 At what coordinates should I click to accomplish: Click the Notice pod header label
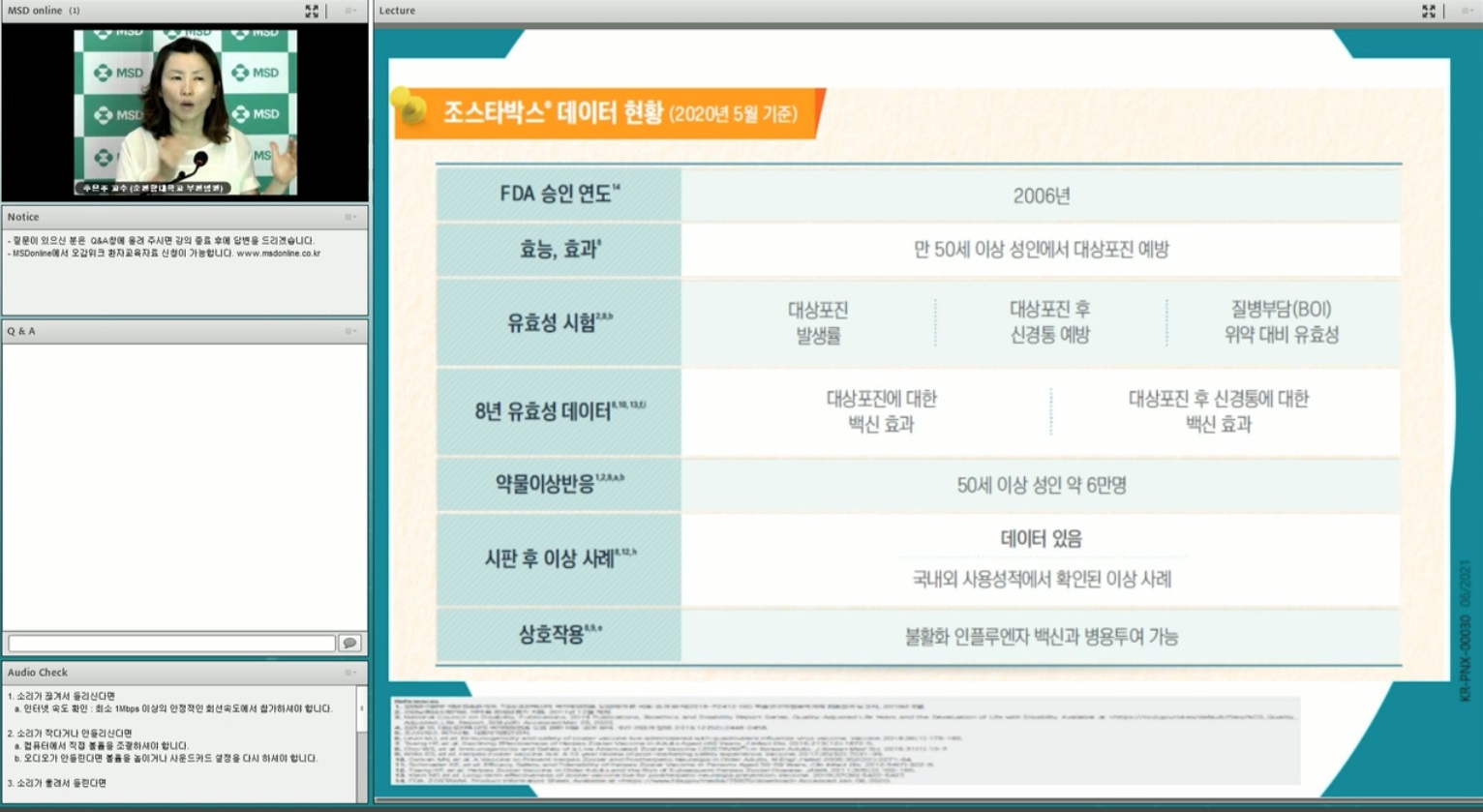coord(23,217)
